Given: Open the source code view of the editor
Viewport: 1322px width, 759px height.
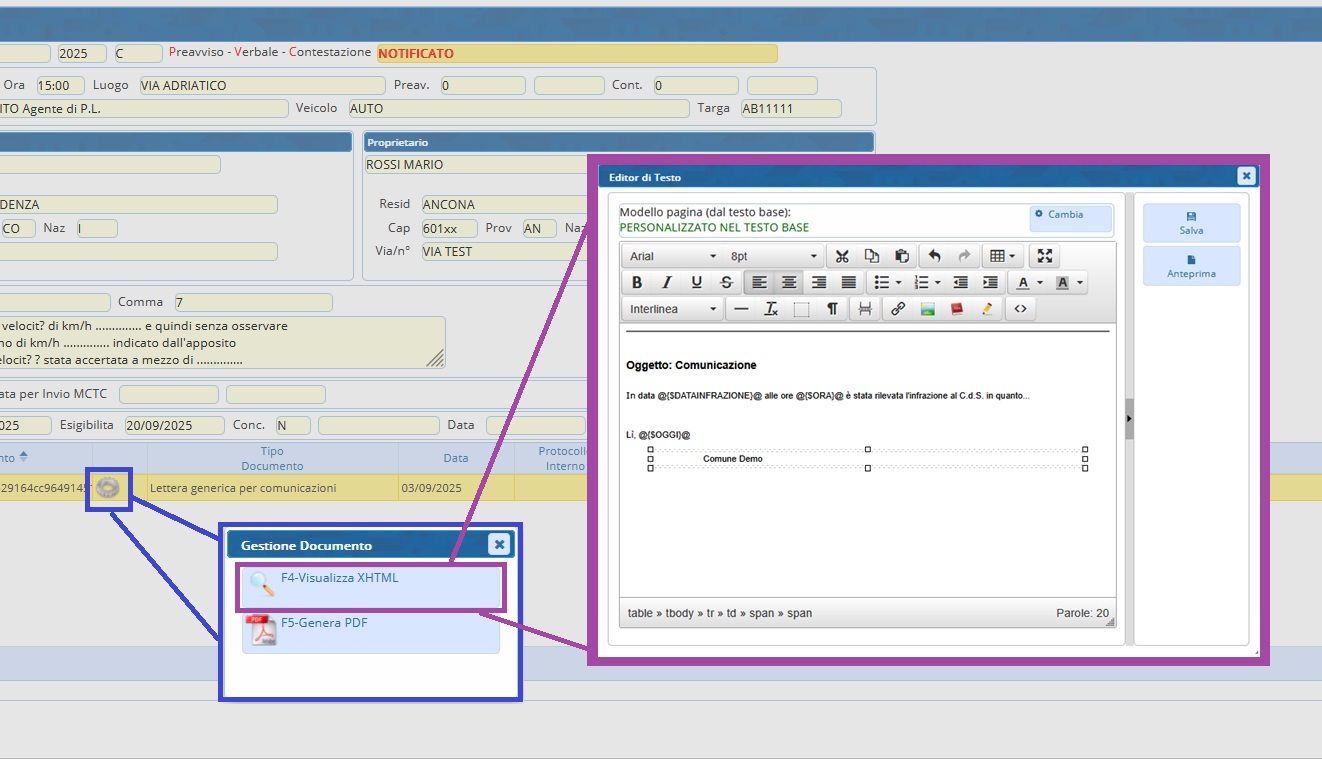Looking at the screenshot, I should point(1020,309).
